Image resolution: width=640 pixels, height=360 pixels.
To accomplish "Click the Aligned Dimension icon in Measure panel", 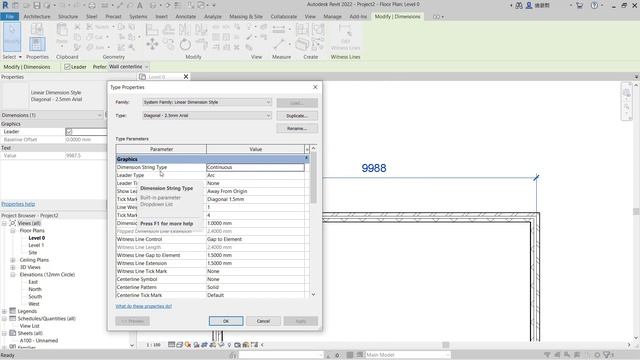I will pos(279,44).
